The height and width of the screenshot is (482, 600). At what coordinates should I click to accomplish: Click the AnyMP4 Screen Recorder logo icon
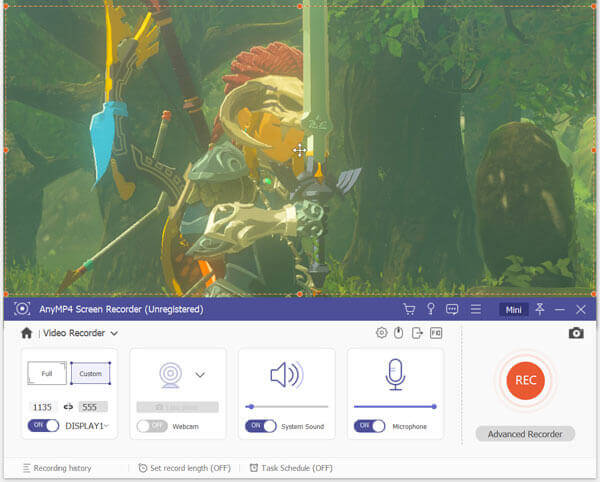click(x=22, y=309)
